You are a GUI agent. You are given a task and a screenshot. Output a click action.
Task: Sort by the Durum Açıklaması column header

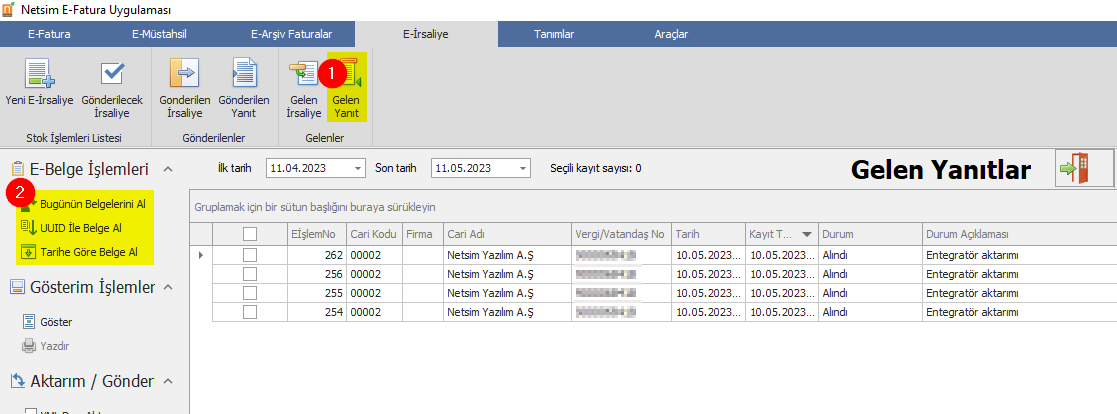[1019, 234]
